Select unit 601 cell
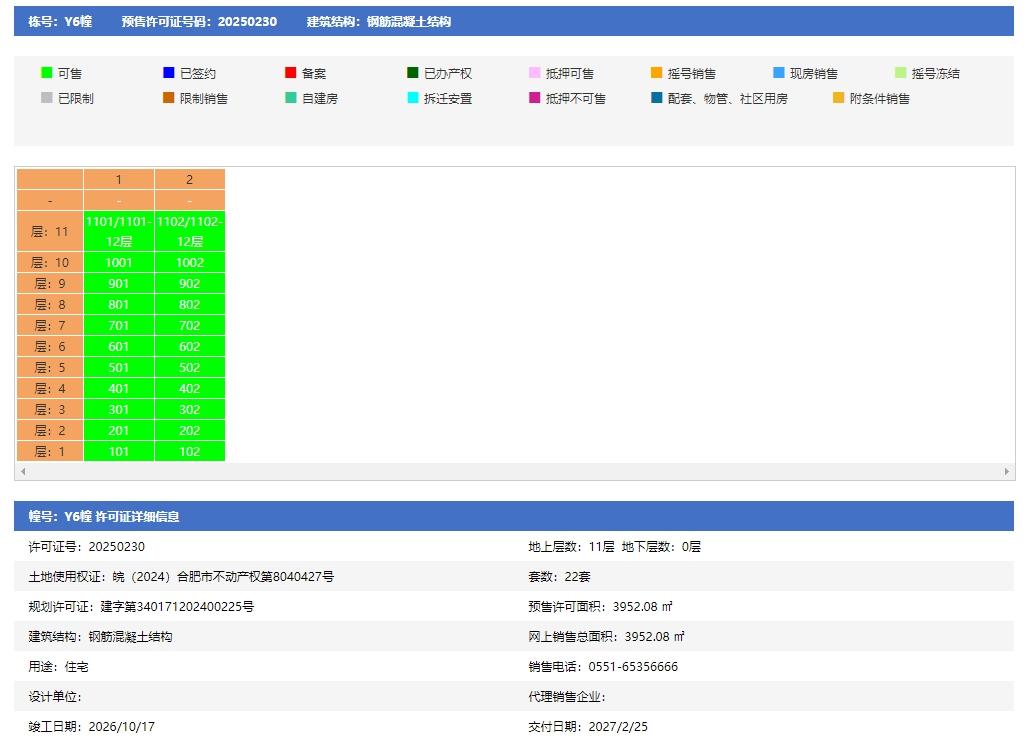1028x748 pixels. click(119, 347)
